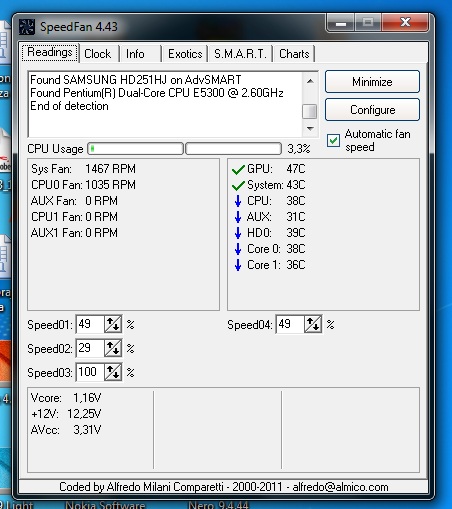
Task: Click the log scroll down arrow
Action: [x=310, y=129]
